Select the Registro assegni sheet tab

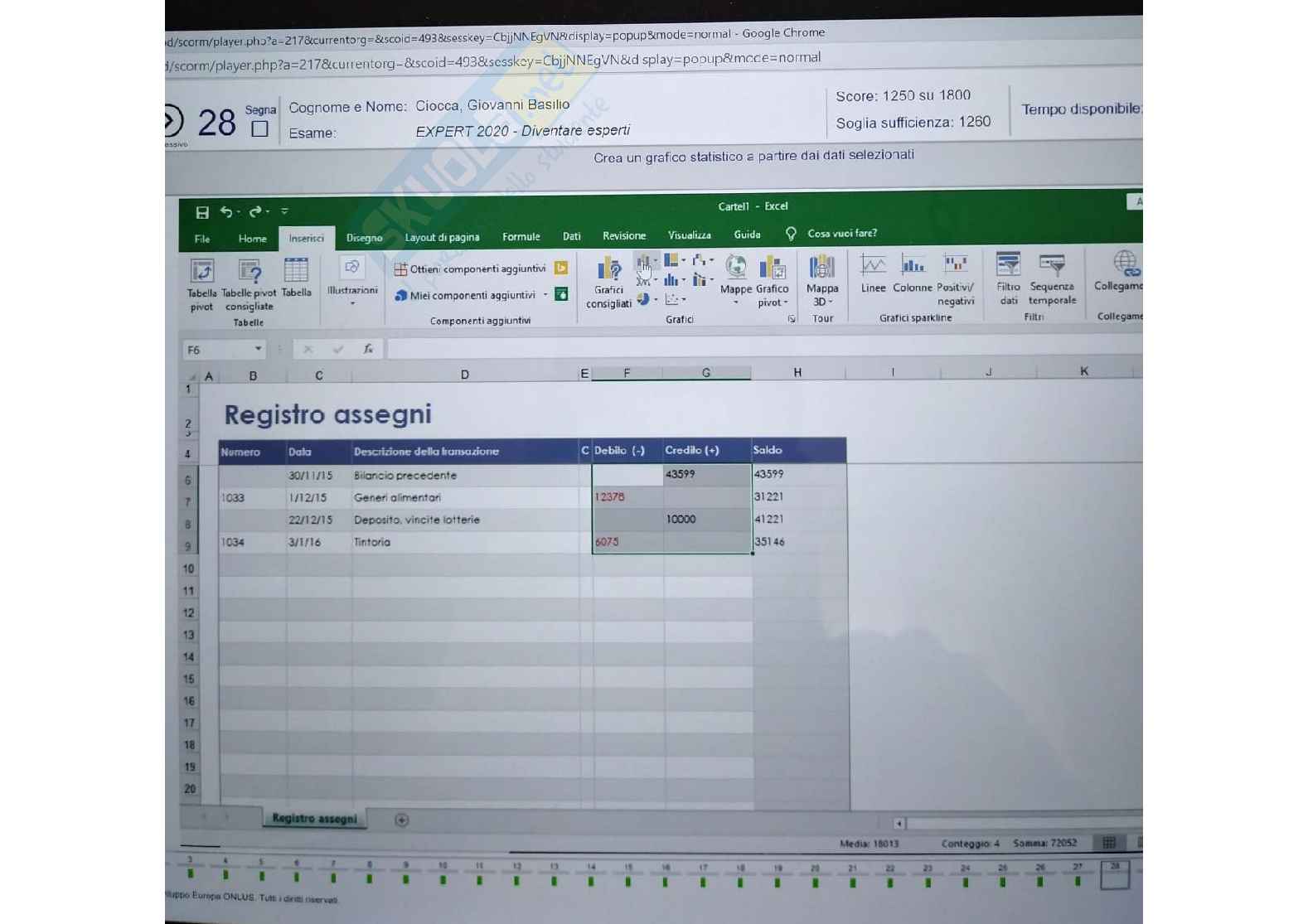tap(314, 818)
